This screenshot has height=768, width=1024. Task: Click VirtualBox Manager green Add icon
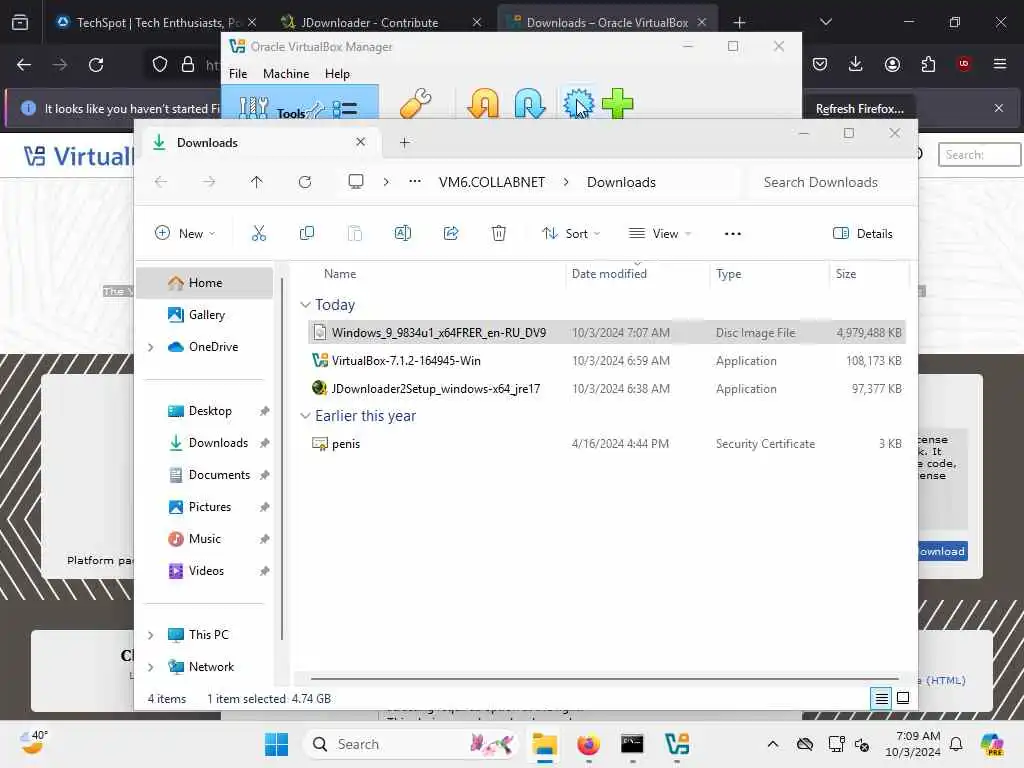coord(618,103)
